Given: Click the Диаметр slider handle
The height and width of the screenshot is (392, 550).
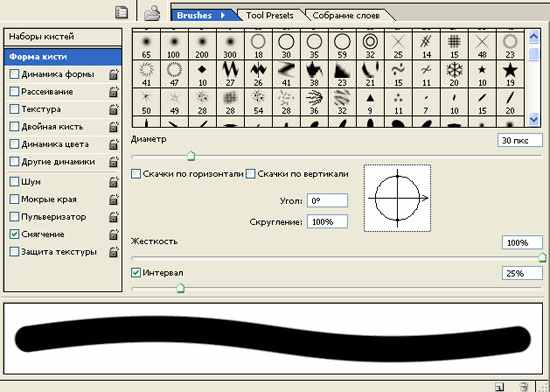Looking at the screenshot, I should tap(191, 155).
